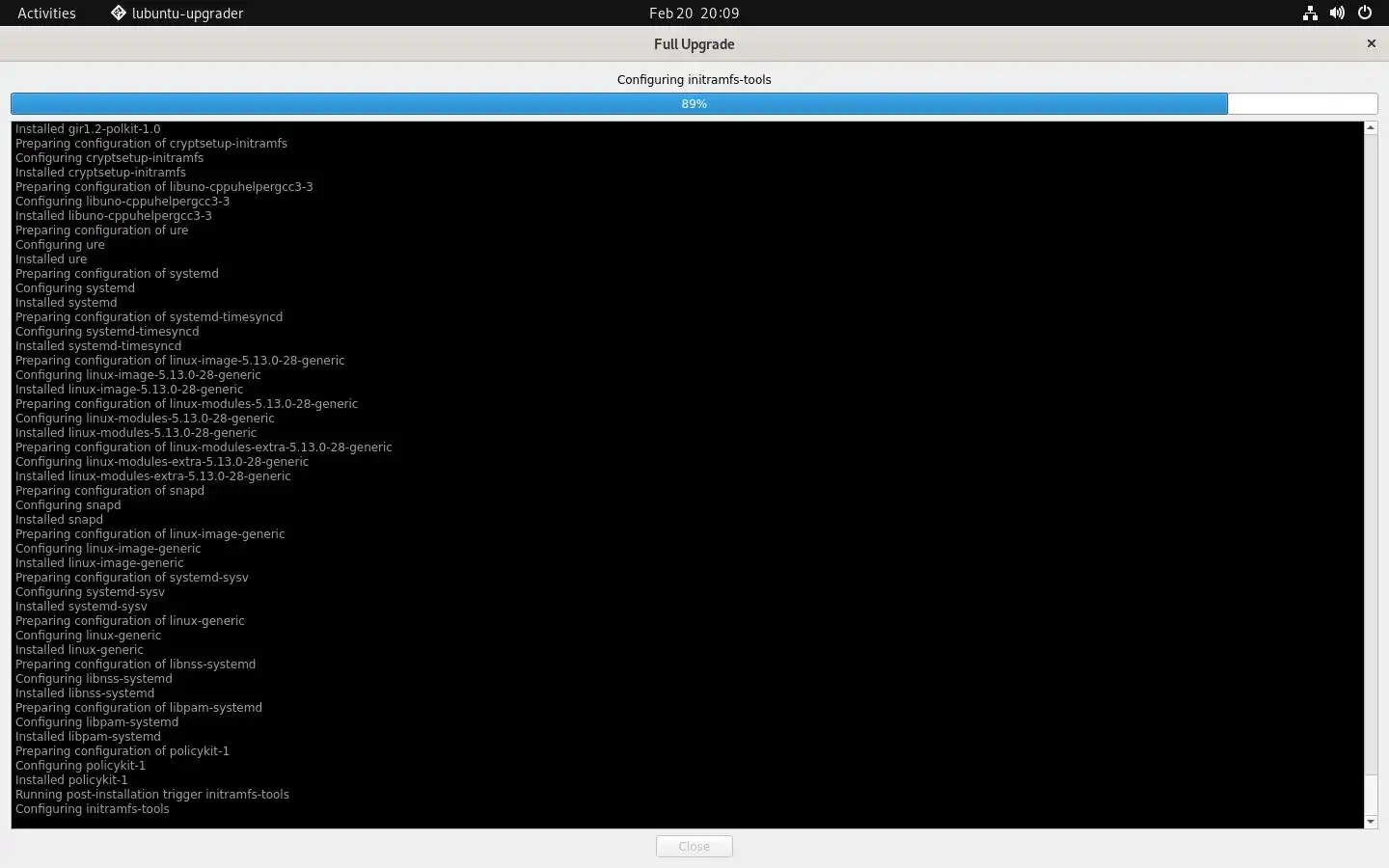Select 'Preparing configuration of libuno-cppuhelpergcc3-3' line
The height and width of the screenshot is (868, 1389).
164,186
